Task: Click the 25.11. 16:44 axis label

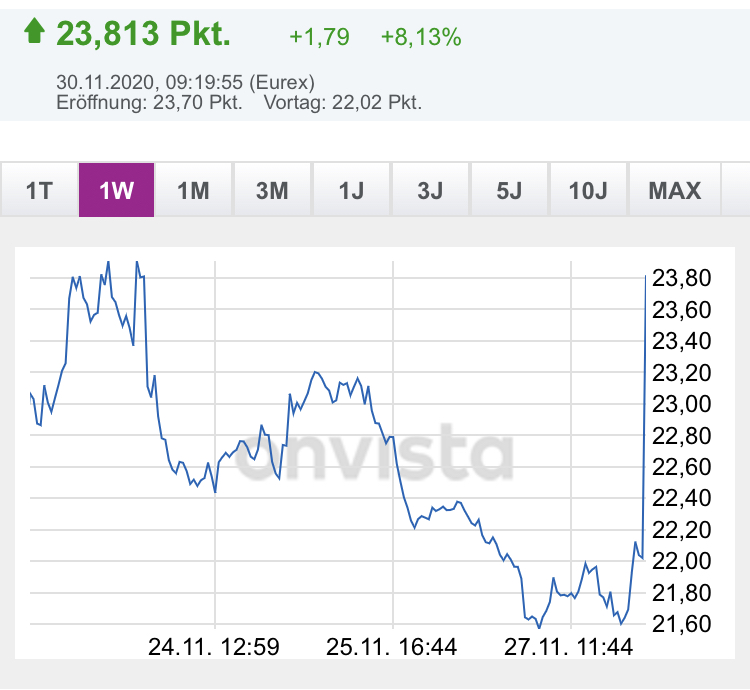Action: (391, 647)
